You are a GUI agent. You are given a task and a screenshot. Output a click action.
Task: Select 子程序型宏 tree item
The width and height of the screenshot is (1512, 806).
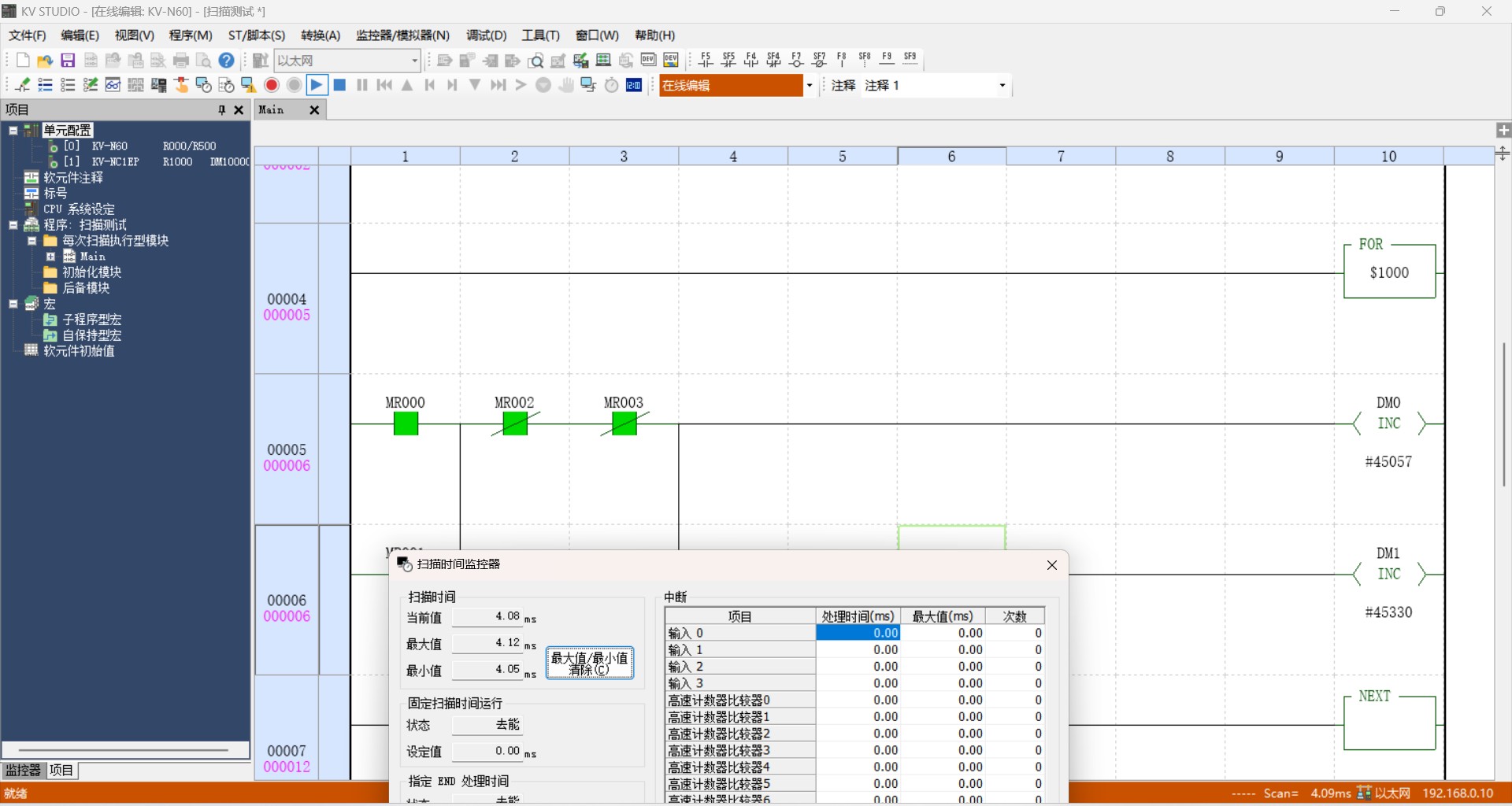coord(92,320)
